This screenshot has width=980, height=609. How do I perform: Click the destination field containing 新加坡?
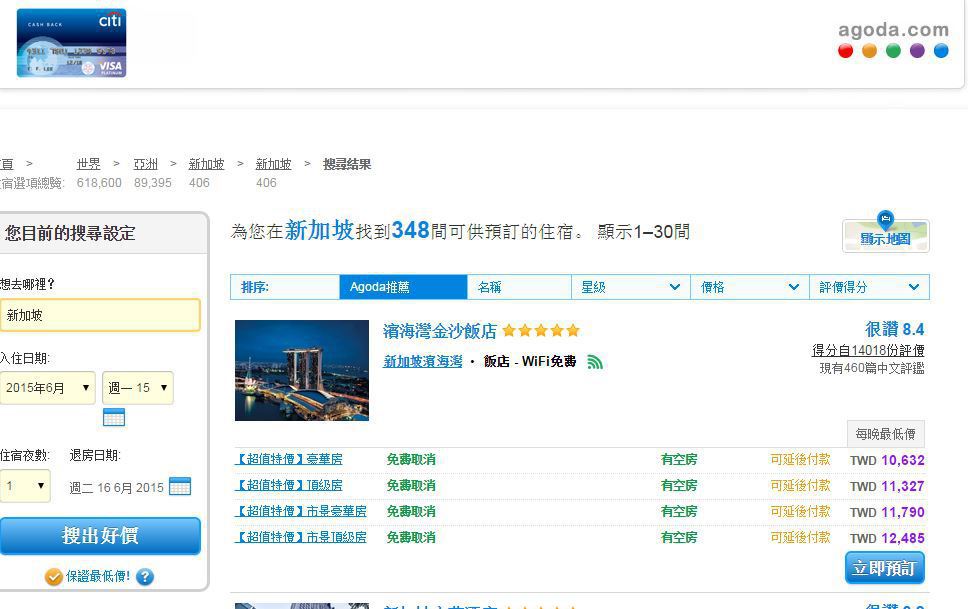coord(100,315)
